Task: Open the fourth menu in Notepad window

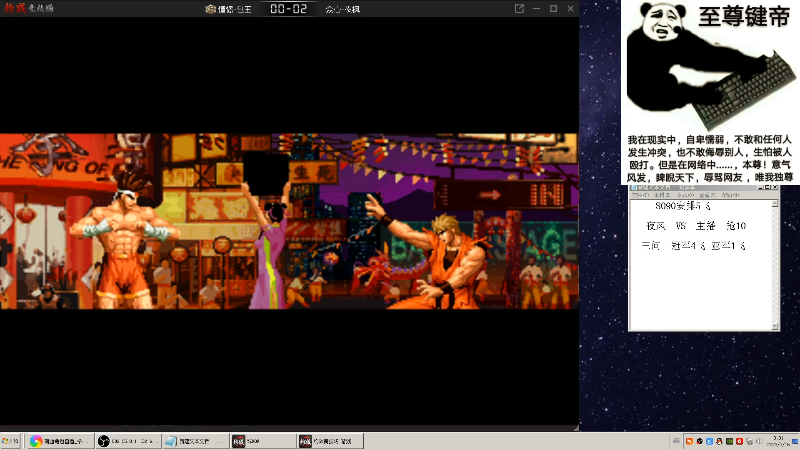Action: [x=707, y=195]
